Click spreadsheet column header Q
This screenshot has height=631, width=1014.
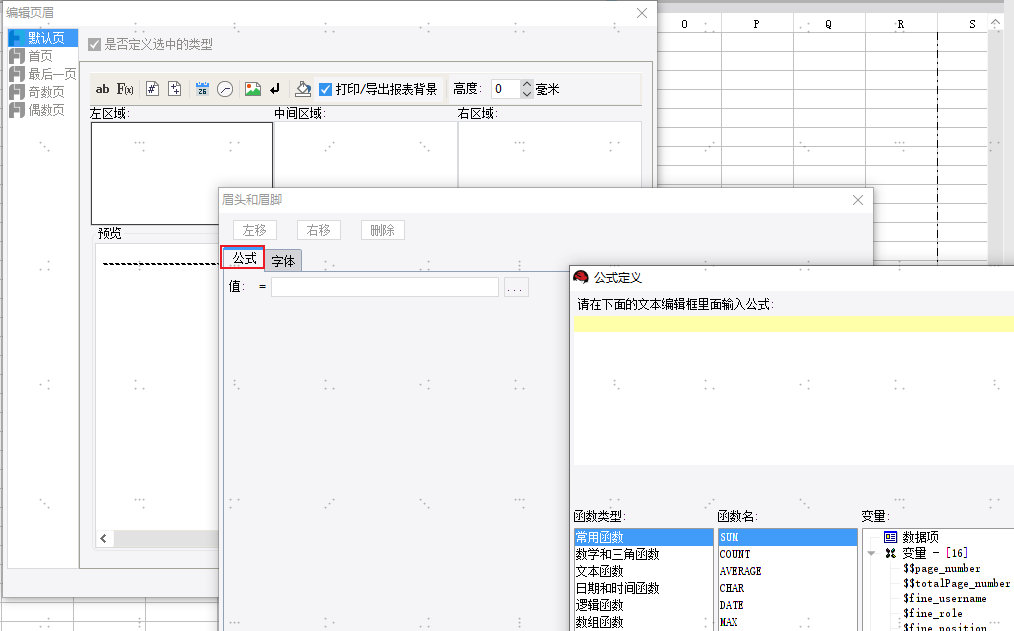(829, 25)
